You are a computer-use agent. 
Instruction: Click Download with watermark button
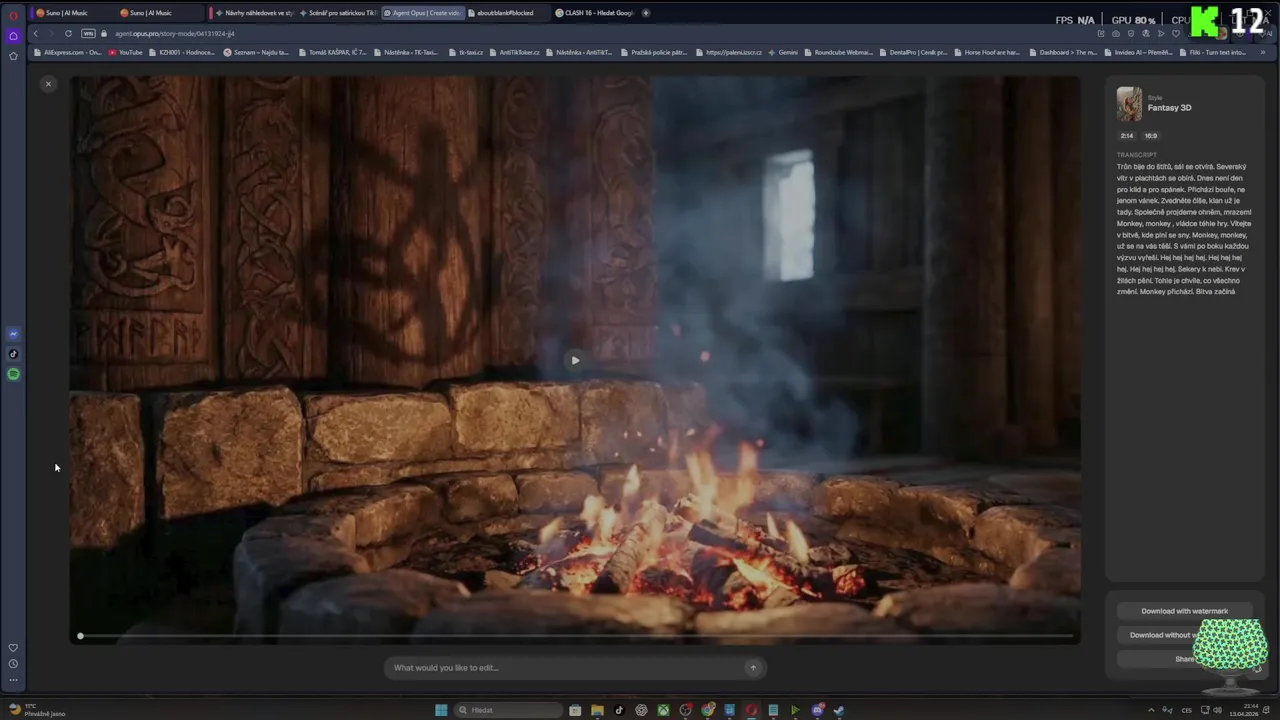[1184, 611]
